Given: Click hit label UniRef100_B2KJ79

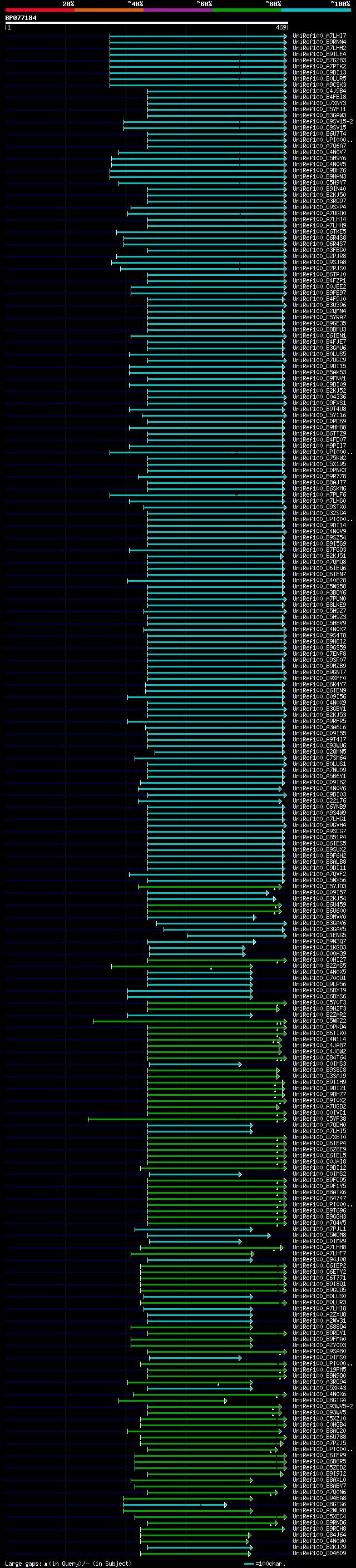Looking at the screenshot, I should tap(319, 1547).
